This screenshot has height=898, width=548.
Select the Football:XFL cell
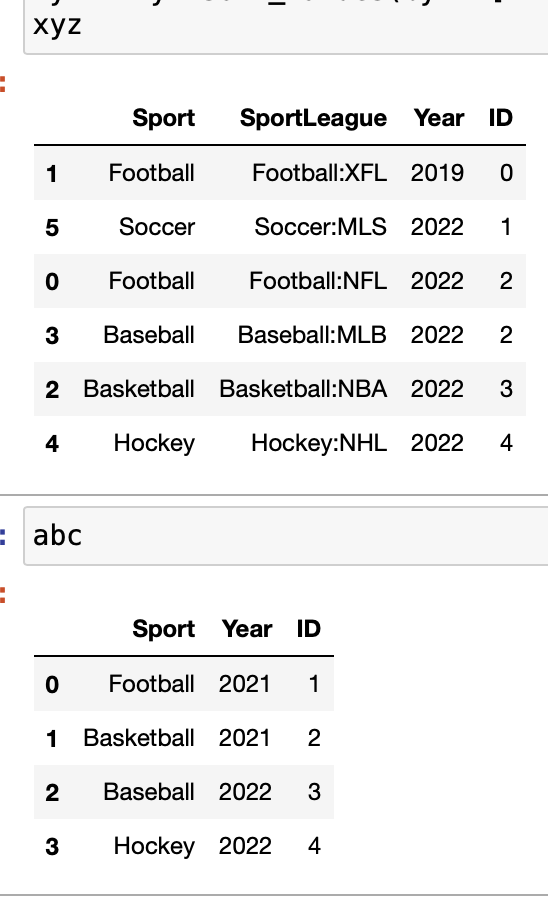point(320,173)
